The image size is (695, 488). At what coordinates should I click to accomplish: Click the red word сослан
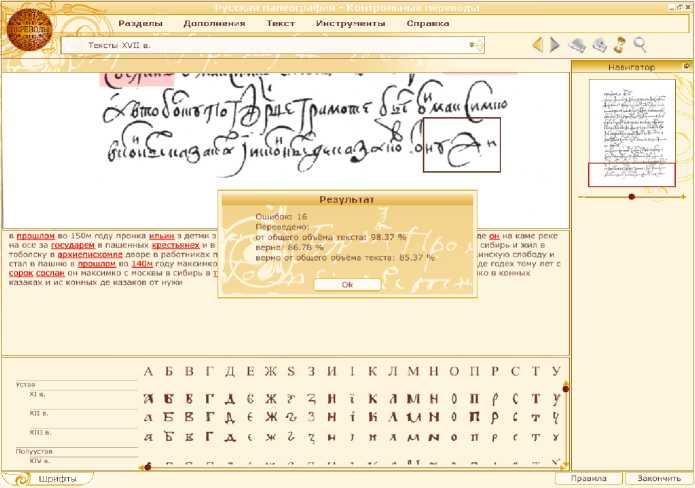[50, 273]
